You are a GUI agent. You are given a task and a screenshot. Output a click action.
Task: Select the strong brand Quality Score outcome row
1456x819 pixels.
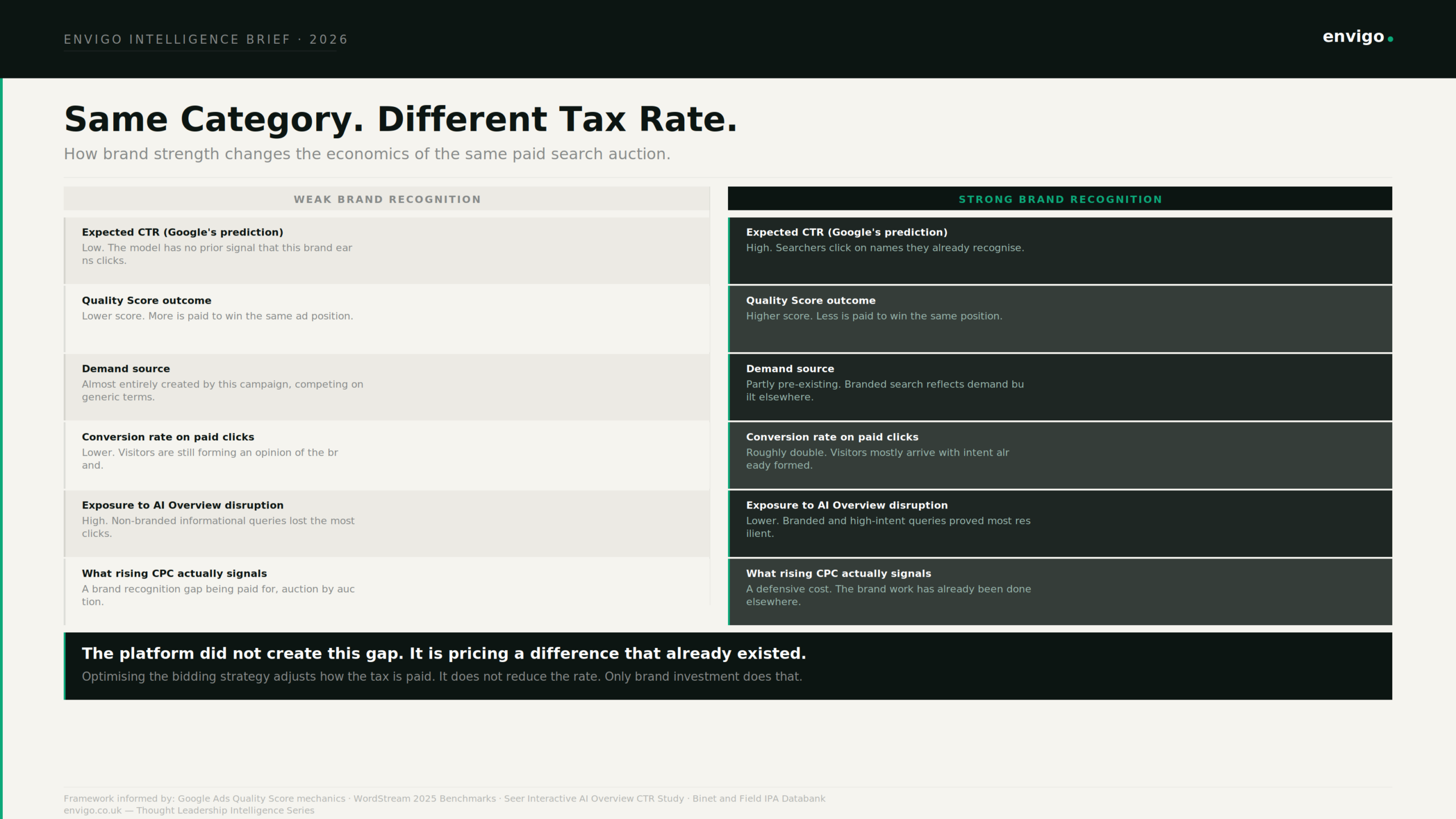tap(1060, 318)
